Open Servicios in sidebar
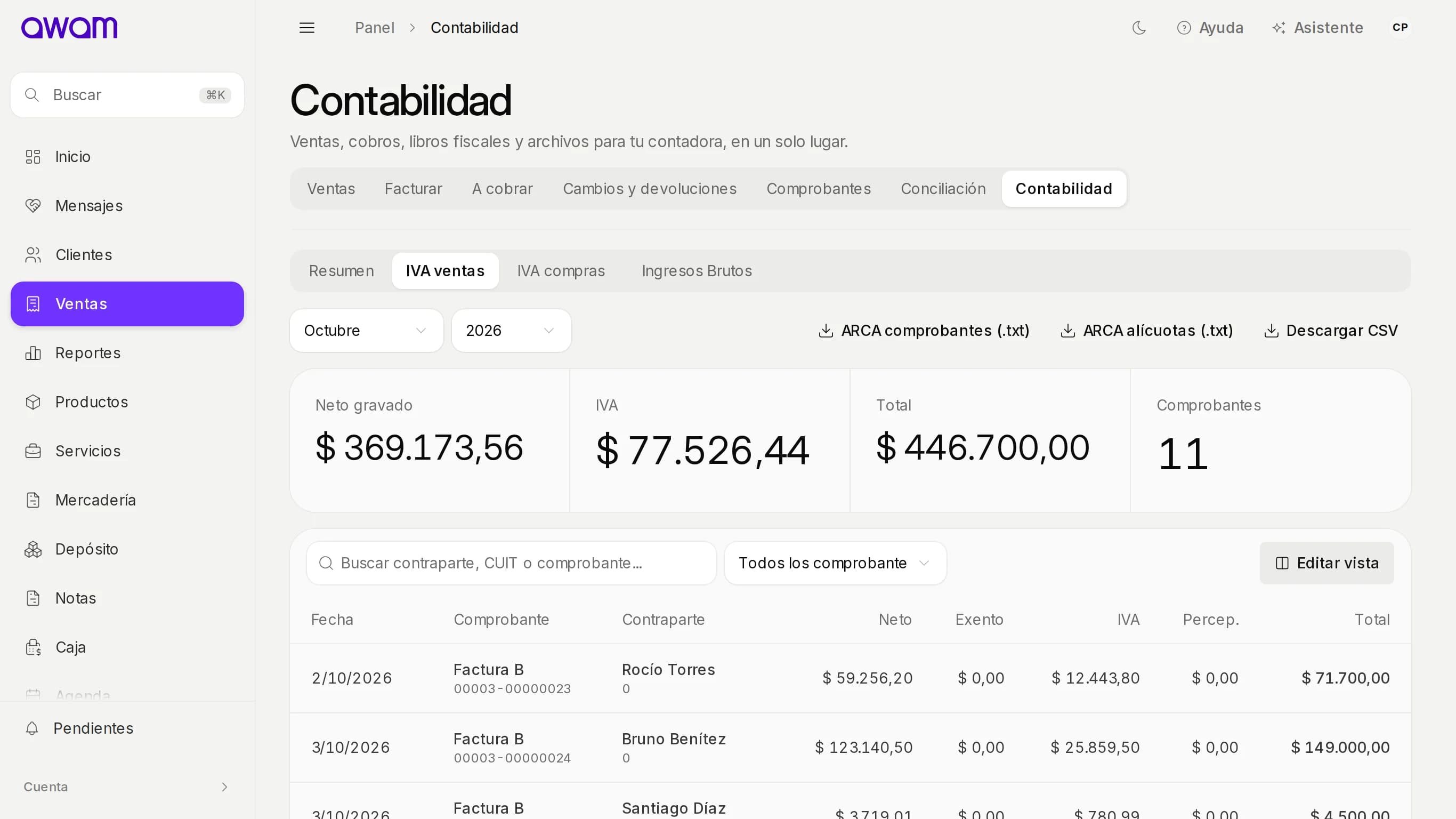This screenshot has height=819, width=1456. pyautogui.click(x=127, y=451)
